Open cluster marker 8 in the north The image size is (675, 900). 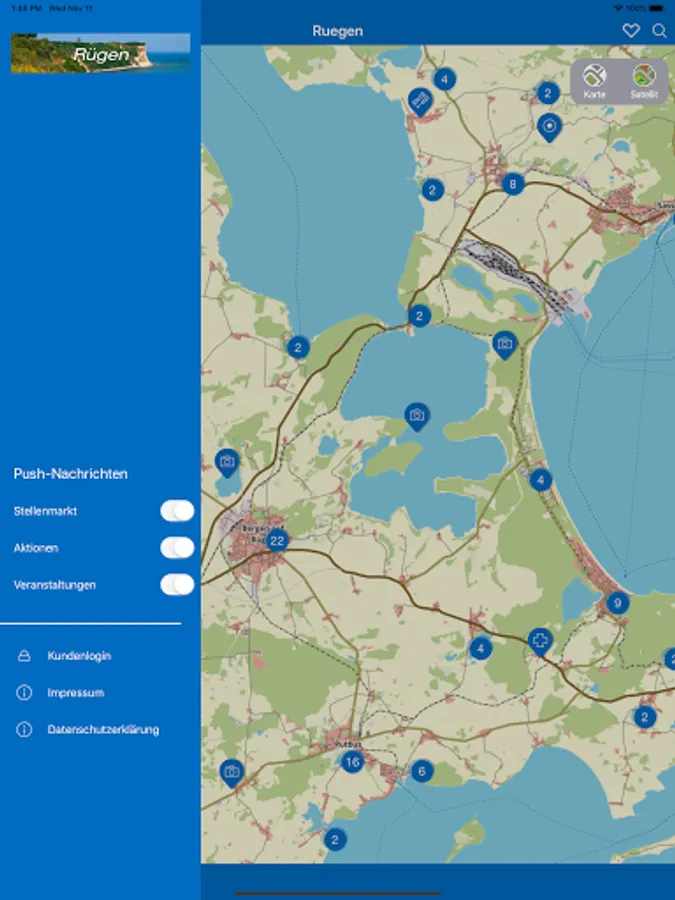[x=513, y=184]
